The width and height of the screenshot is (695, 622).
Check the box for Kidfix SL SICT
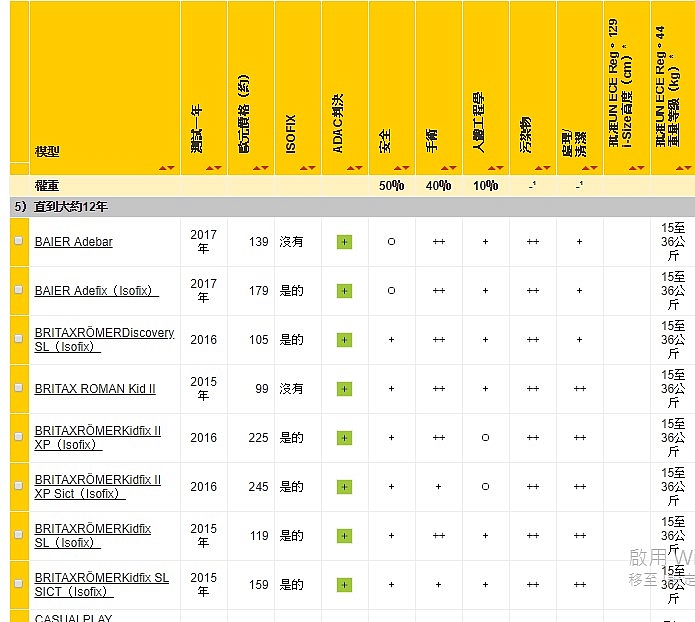tap(19, 583)
